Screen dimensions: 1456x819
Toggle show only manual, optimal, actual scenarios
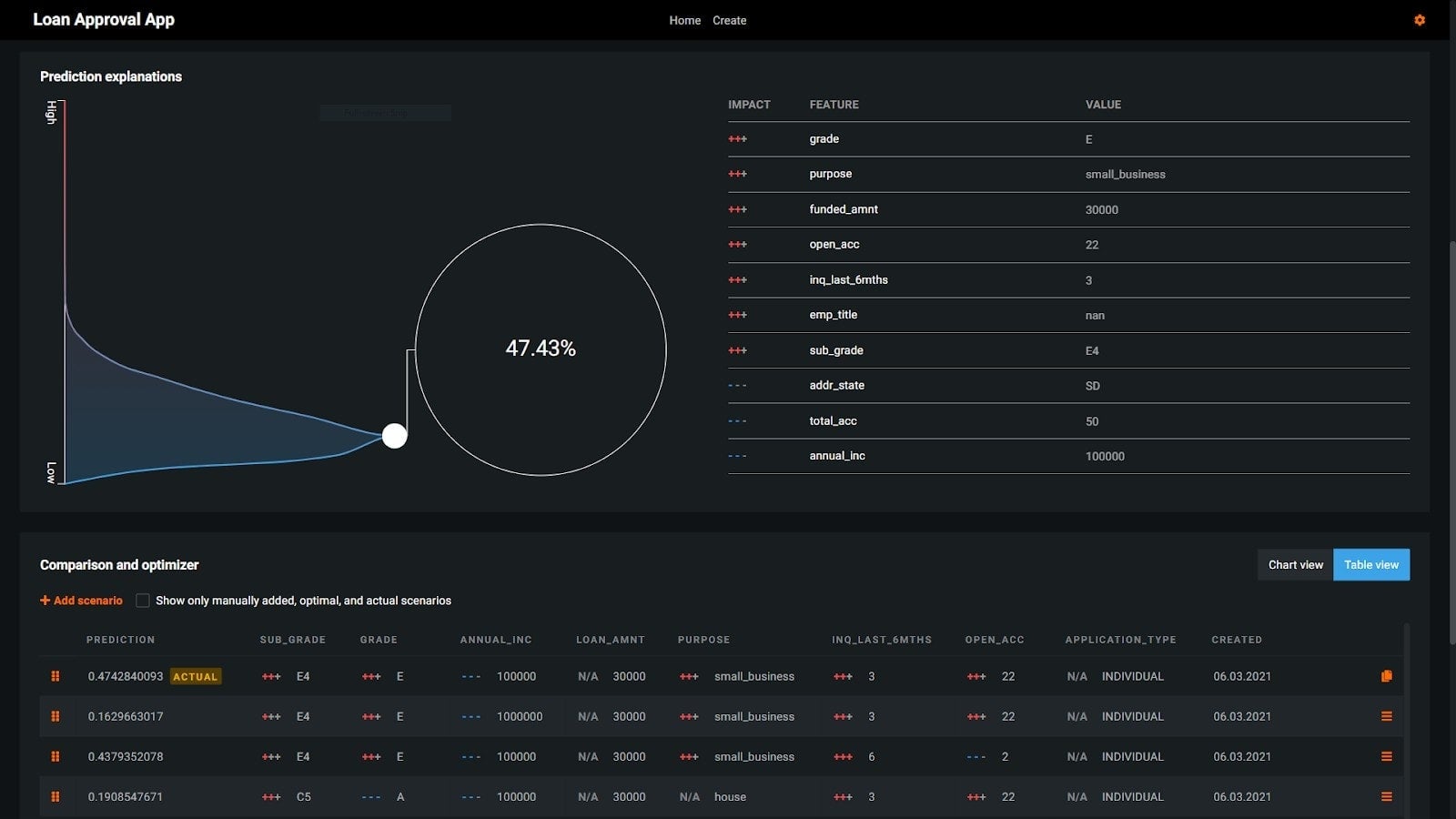click(x=143, y=601)
